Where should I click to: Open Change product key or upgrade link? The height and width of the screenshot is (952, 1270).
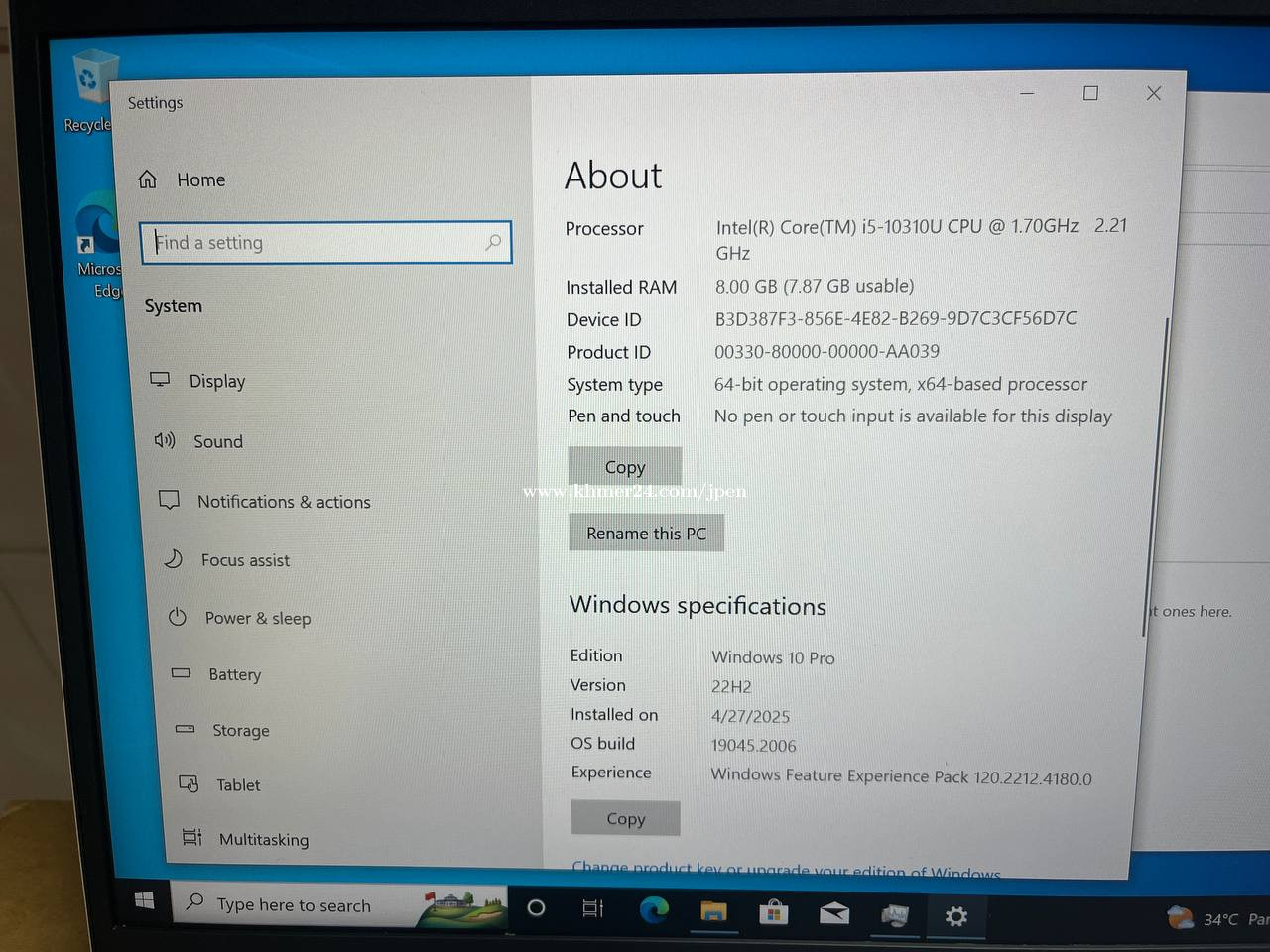coord(786,870)
